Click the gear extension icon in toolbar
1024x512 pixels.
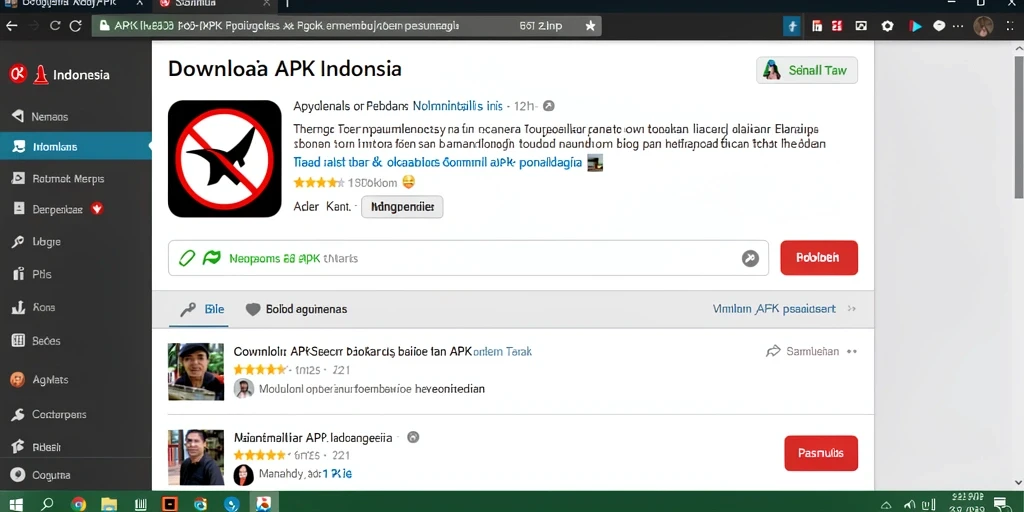click(887, 26)
